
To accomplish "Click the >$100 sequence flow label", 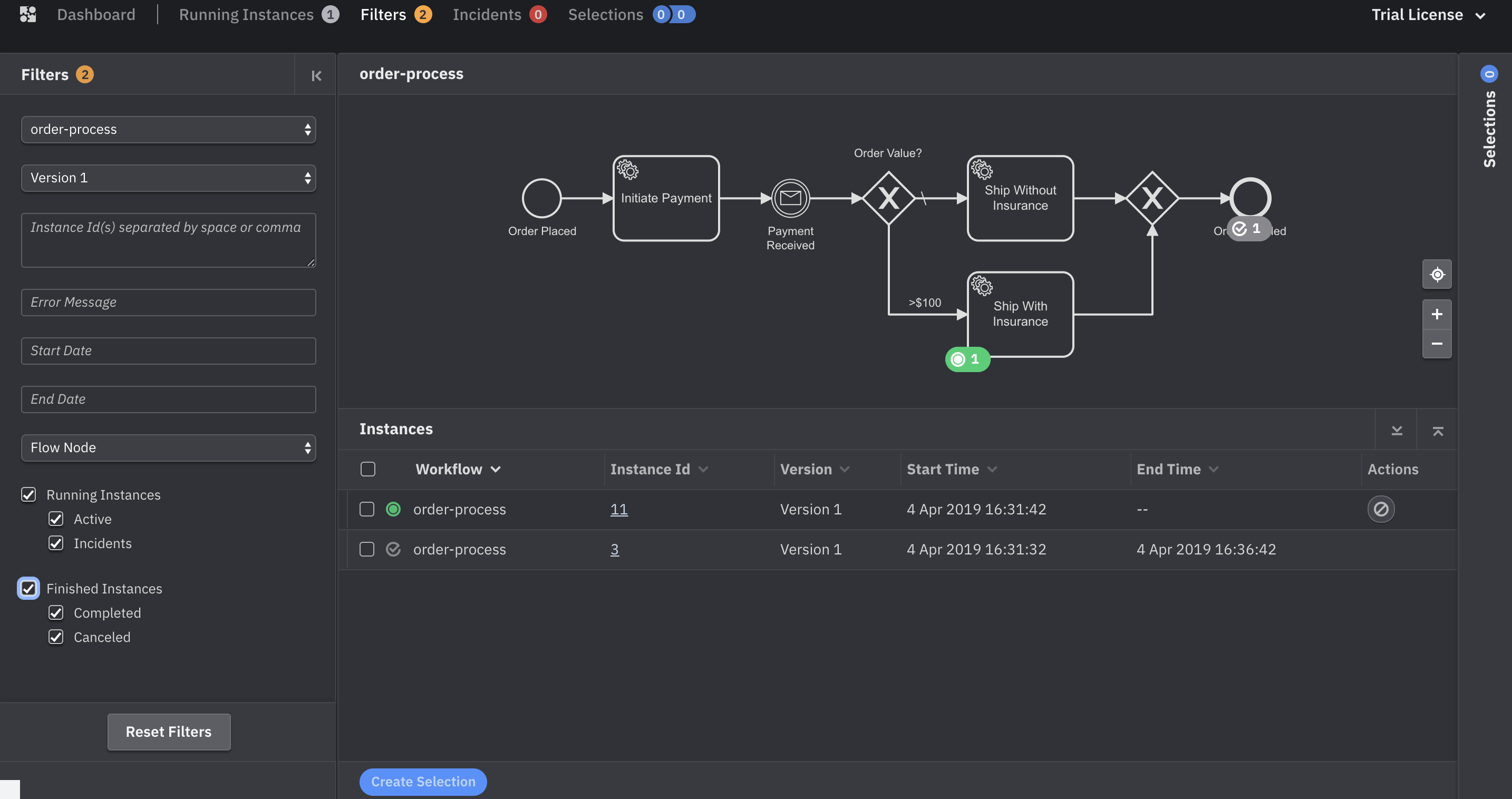I will pyautogui.click(x=925, y=302).
